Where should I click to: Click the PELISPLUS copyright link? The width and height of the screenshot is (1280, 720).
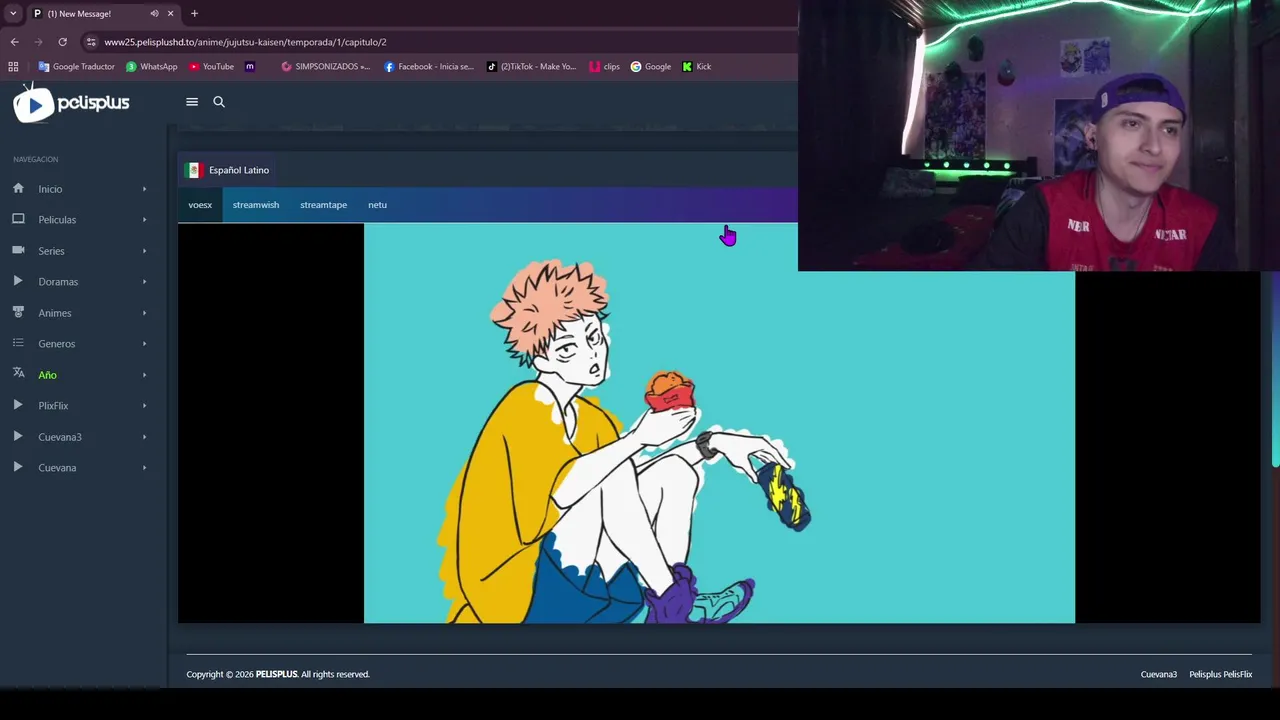276,674
